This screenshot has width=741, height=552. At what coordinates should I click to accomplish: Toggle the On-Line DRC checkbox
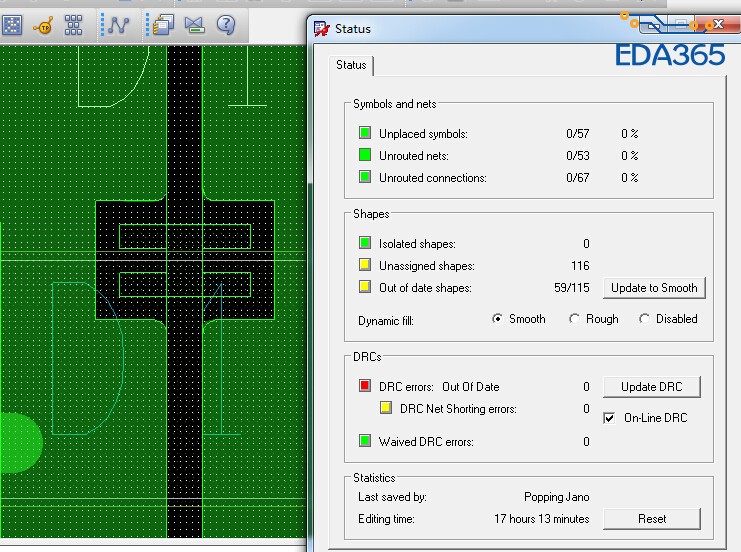[x=610, y=418]
